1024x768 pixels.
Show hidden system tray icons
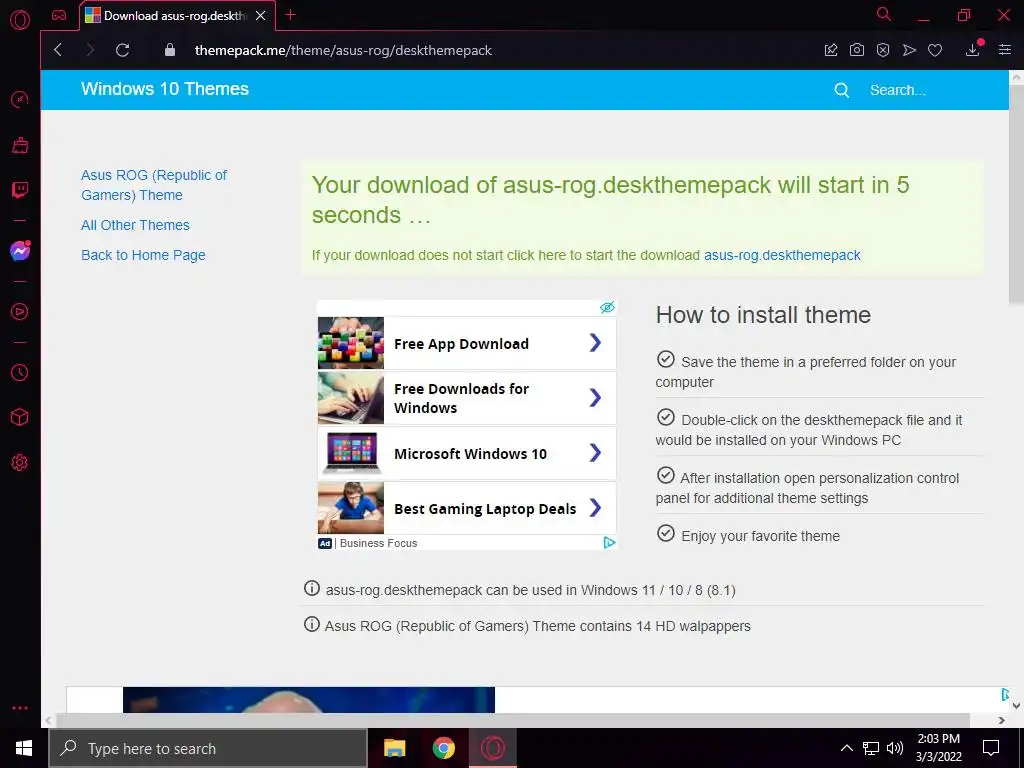pos(846,748)
